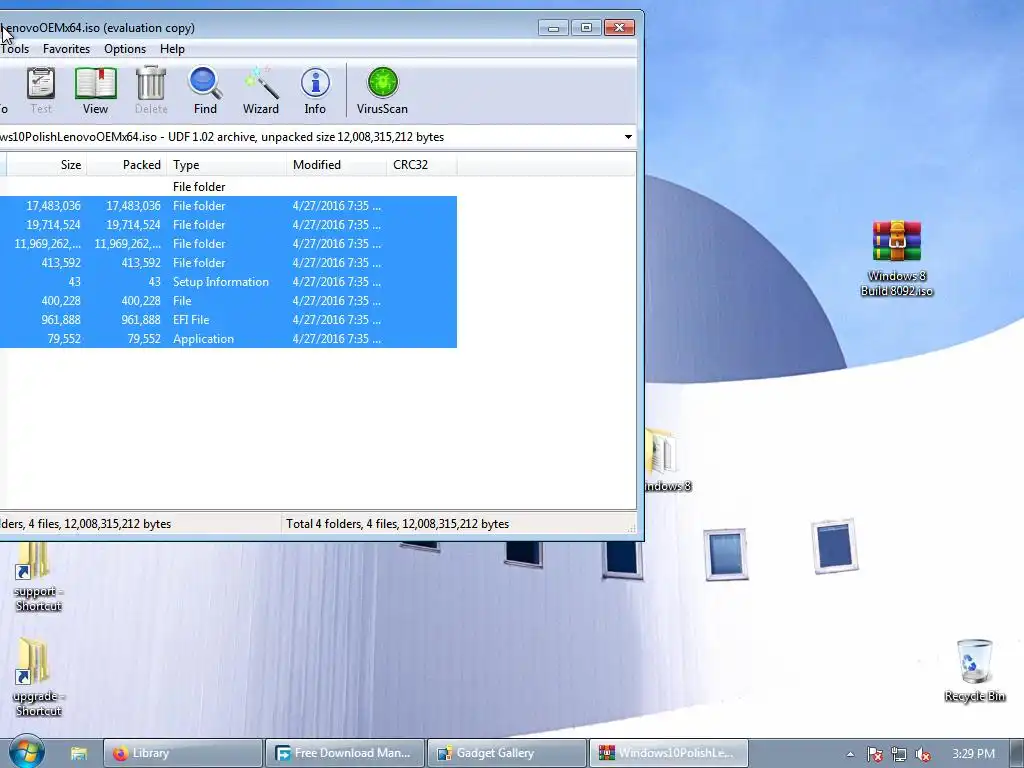Run the VirusScan bug icon
The width and height of the screenshot is (1024, 768).
[x=382, y=91]
